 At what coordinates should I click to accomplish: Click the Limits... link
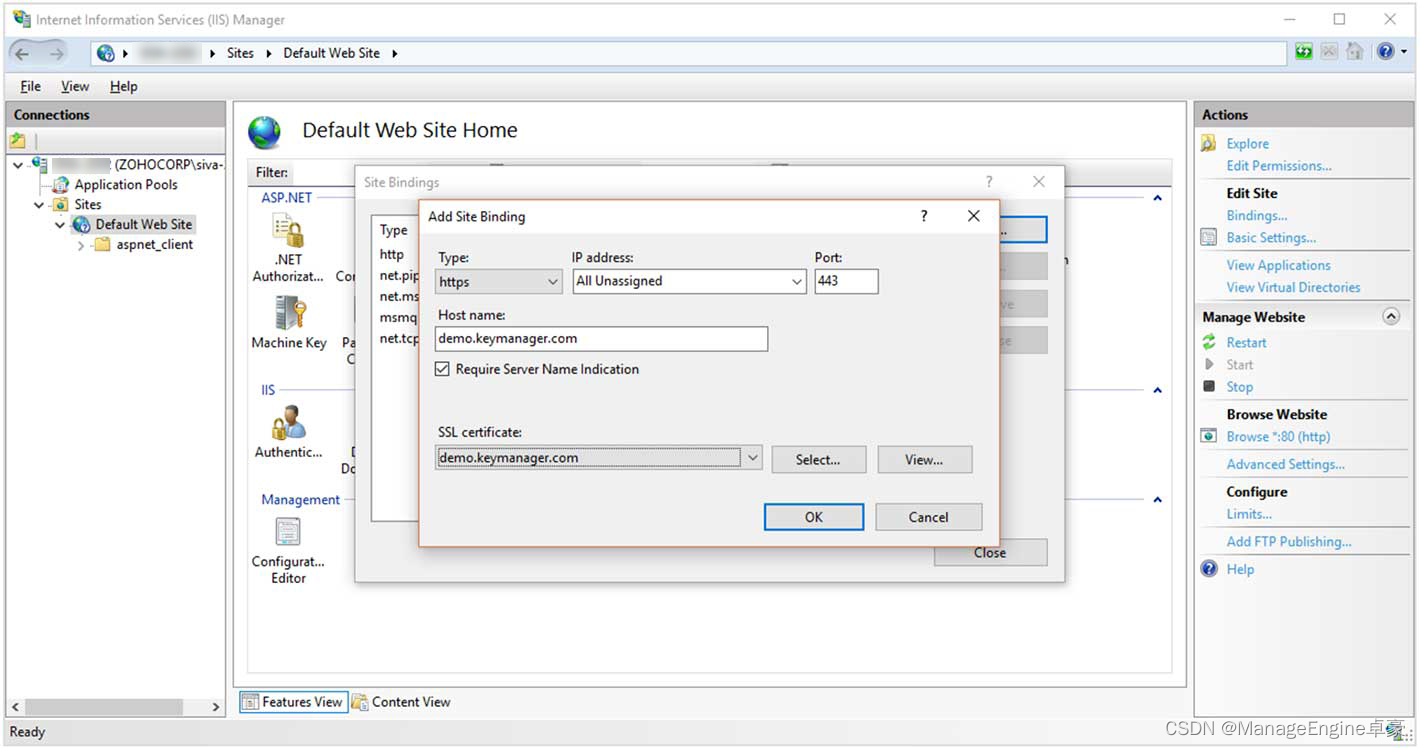1250,514
